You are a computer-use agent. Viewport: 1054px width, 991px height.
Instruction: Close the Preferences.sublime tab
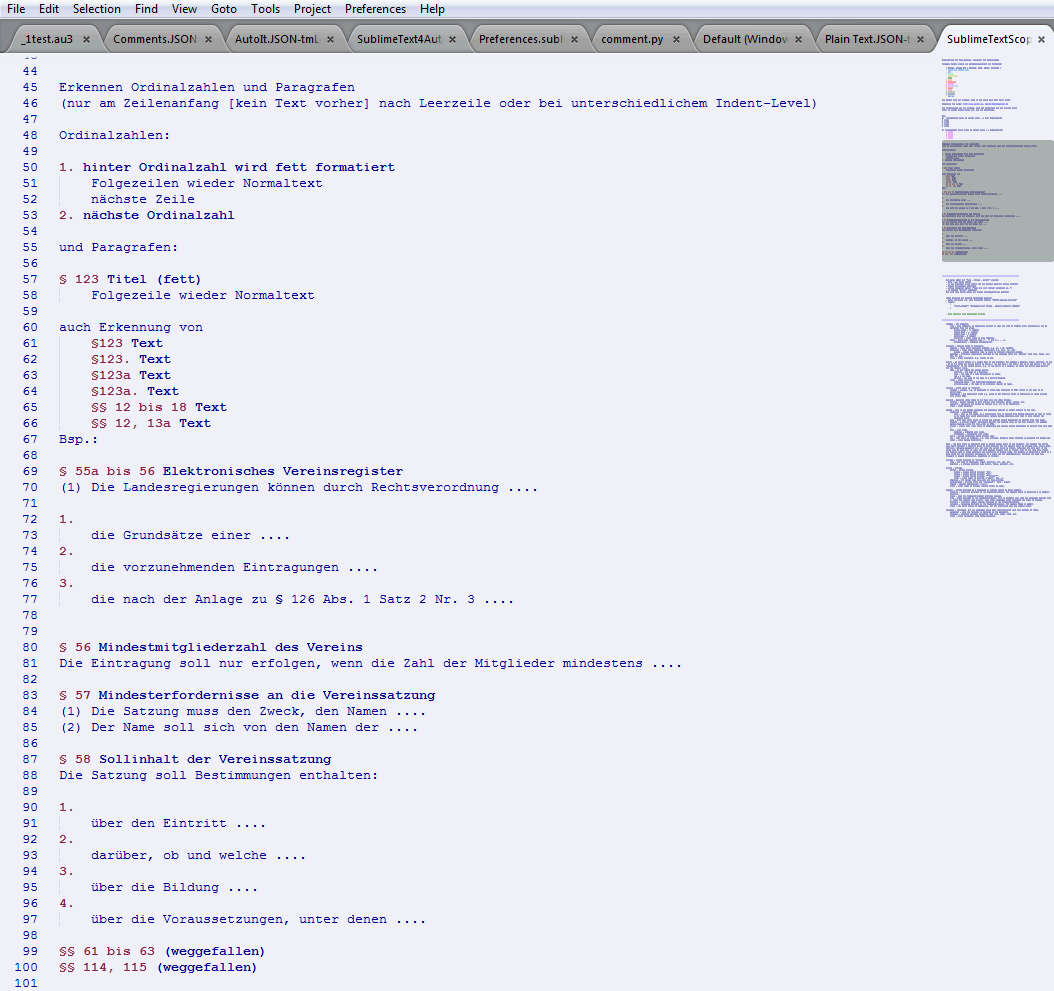(574, 40)
